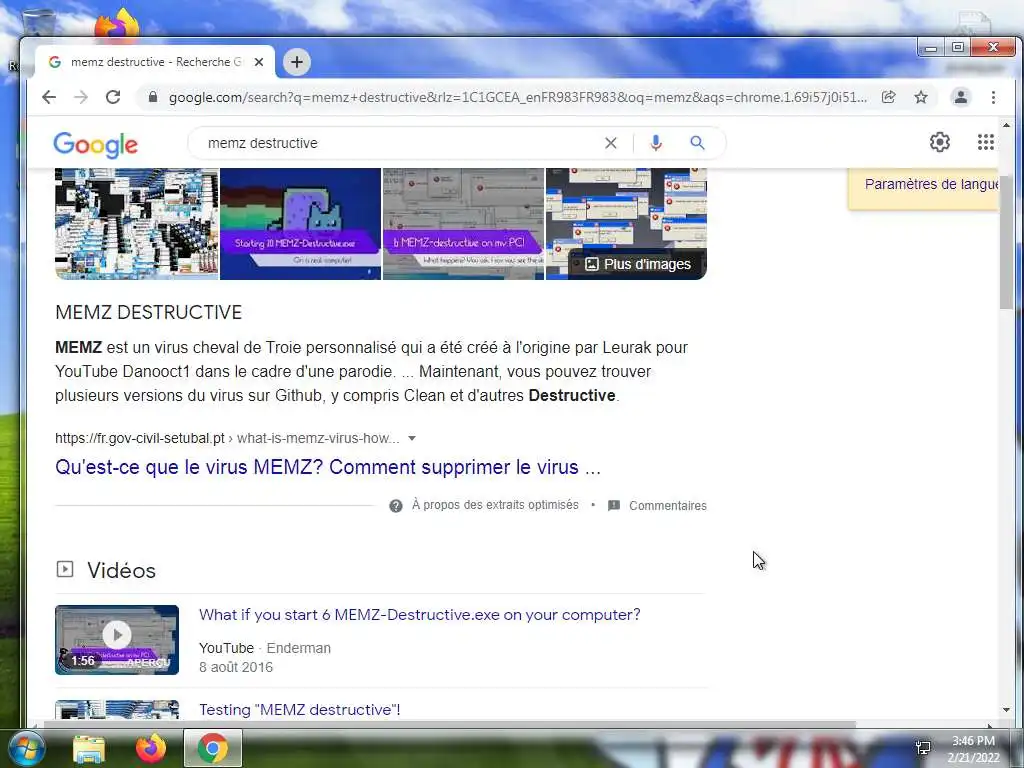Image resolution: width=1024 pixels, height=768 pixels.
Task: Click the address bar URL
Action: (517, 97)
